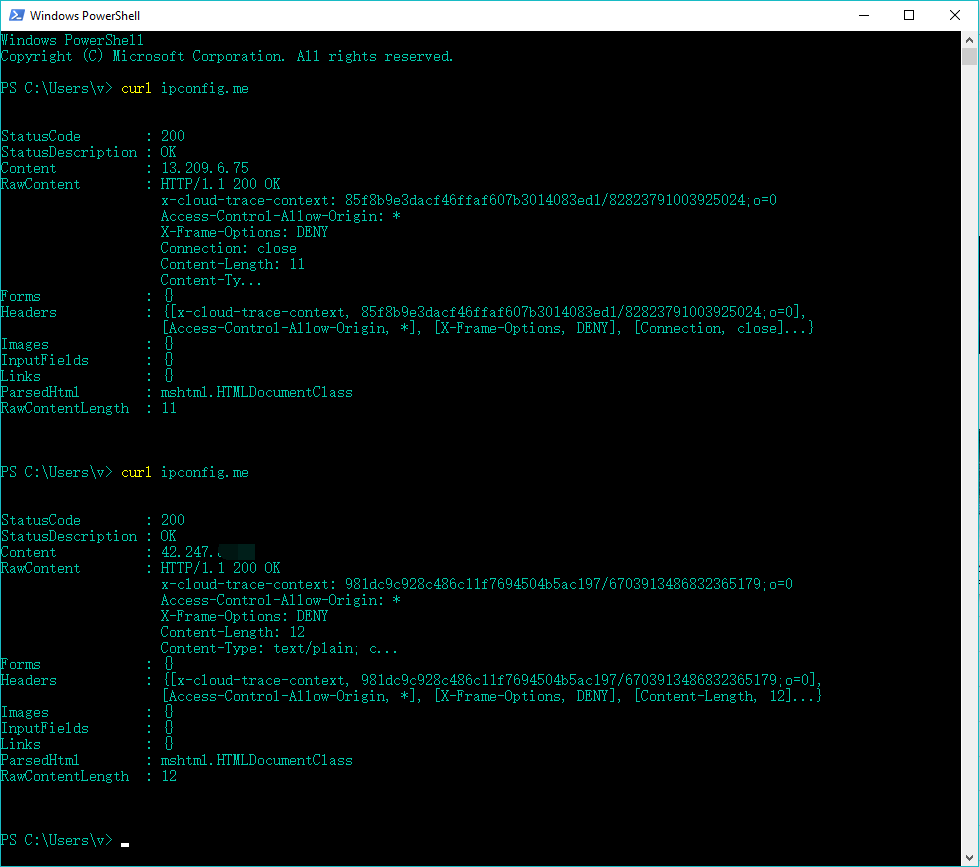The height and width of the screenshot is (867, 980).
Task: Click the 'Content-Length: 12' header line
Action: [232, 632]
